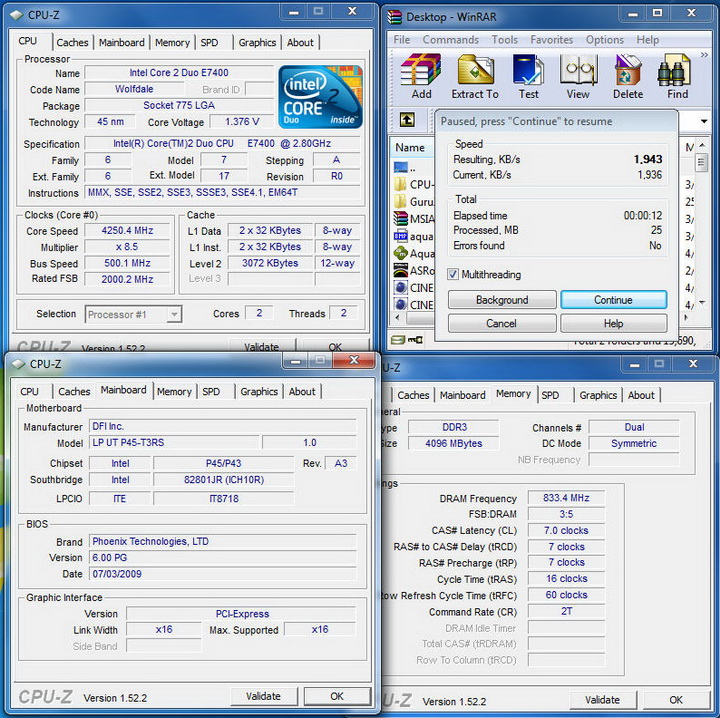Switch to Graphics tab in top CPU-Z
The height and width of the screenshot is (718, 720).
tap(257, 43)
